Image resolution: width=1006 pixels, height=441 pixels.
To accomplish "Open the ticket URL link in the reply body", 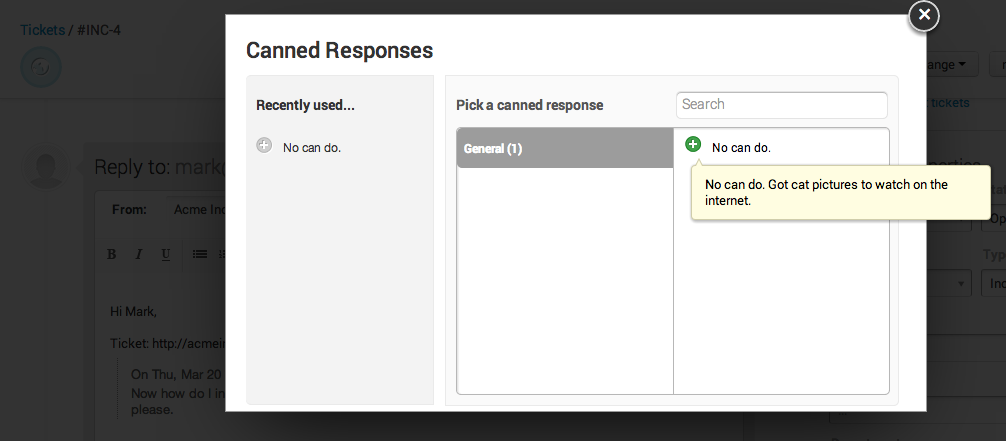I will (188, 343).
